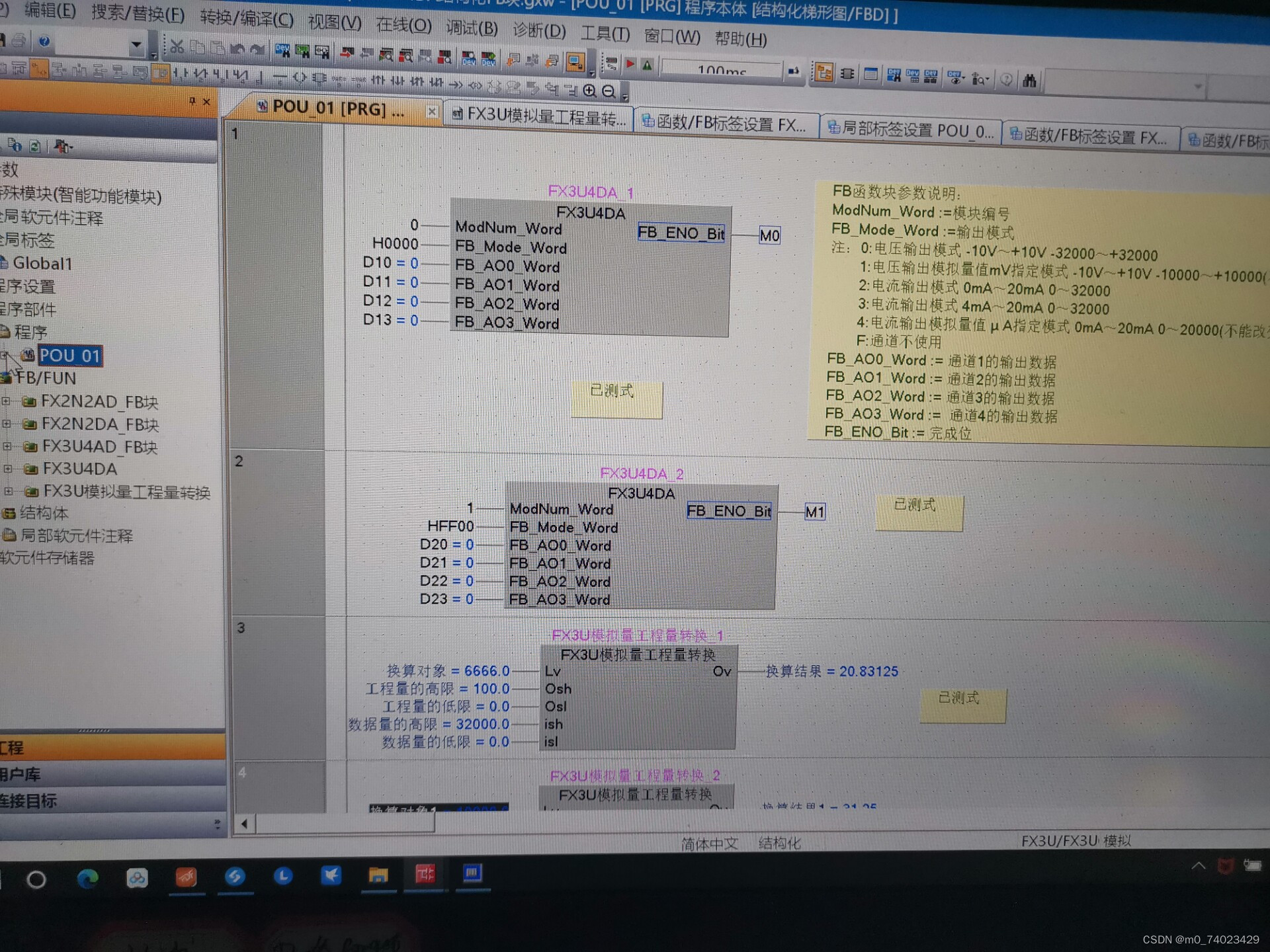Click the coil insert toolbar icon
Image resolution: width=1270 pixels, height=952 pixels.
pos(300,79)
